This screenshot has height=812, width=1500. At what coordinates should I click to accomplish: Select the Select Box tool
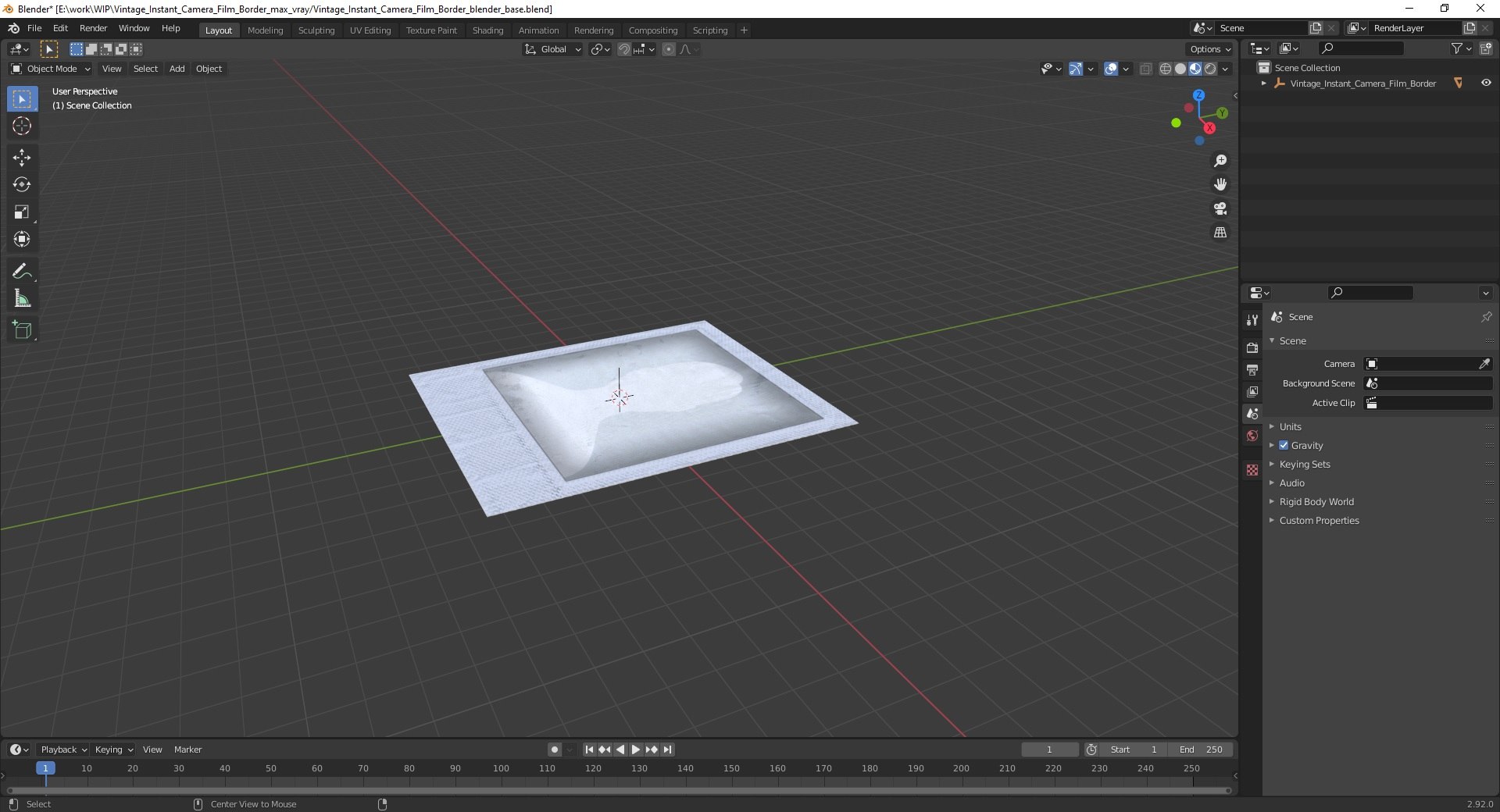pyautogui.click(x=23, y=99)
